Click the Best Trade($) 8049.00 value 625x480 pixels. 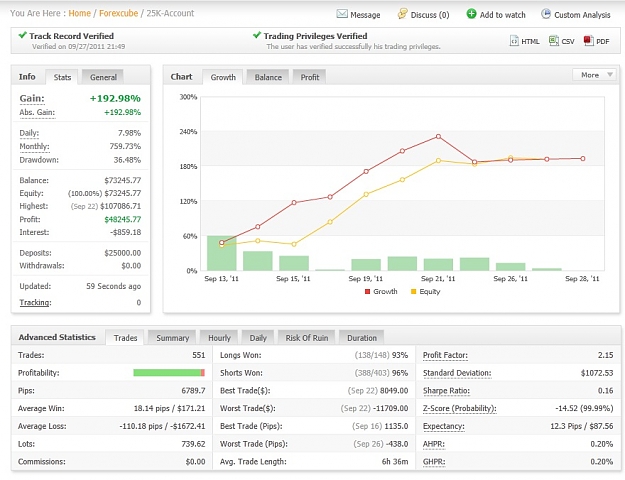394,391
